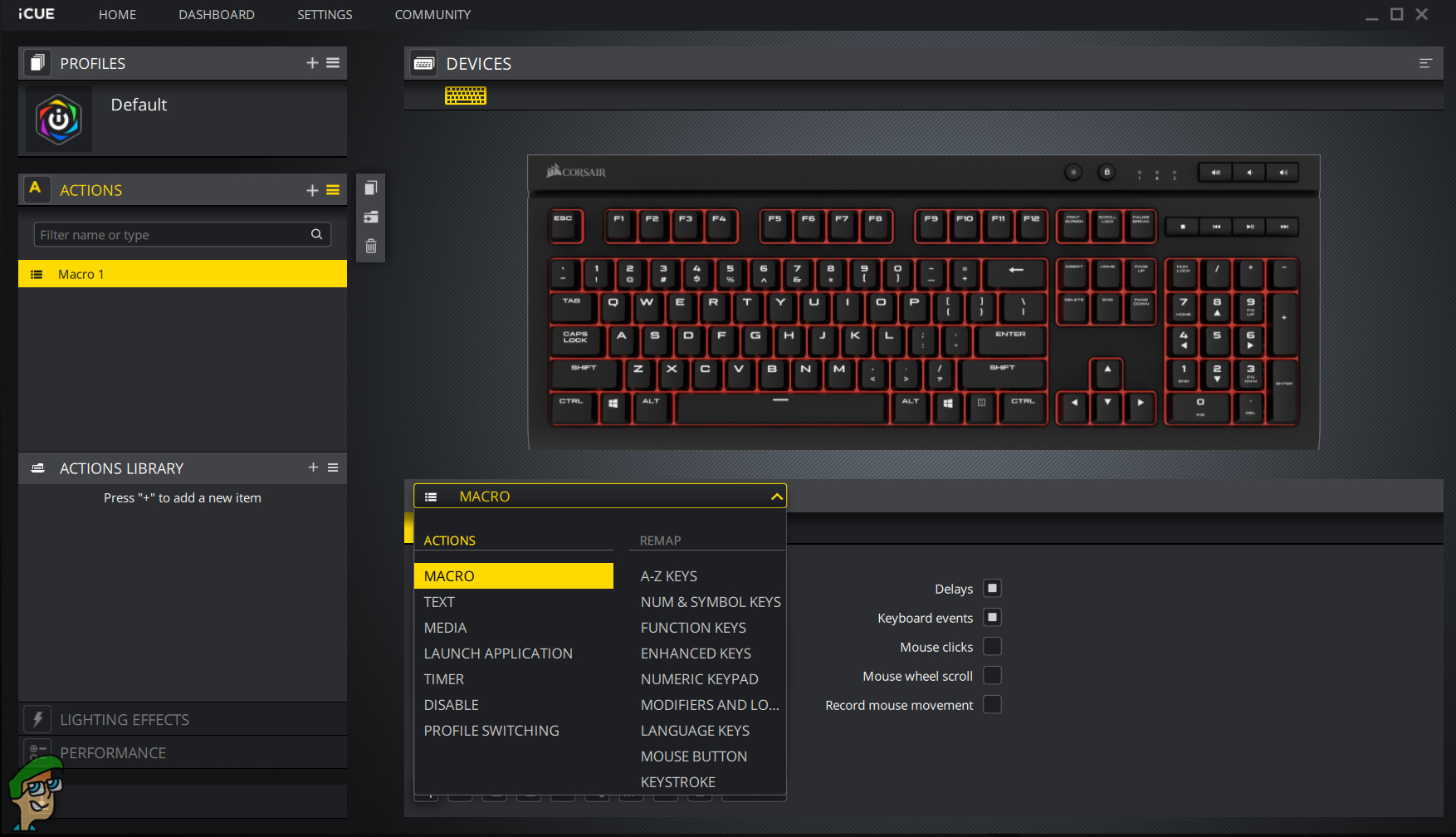Delete action using trash icon

tap(371, 246)
